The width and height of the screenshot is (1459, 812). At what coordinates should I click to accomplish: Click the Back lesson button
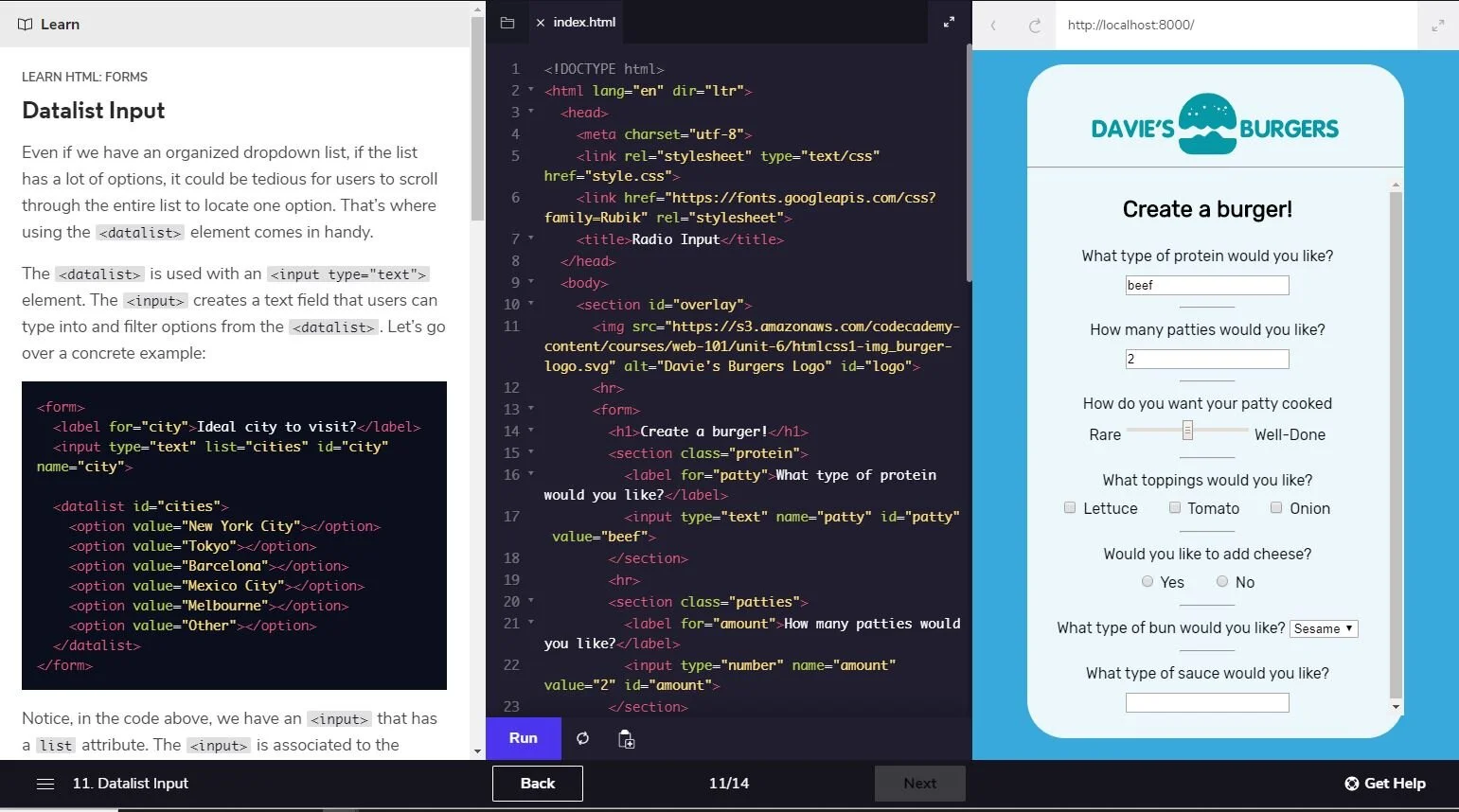click(537, 783)
